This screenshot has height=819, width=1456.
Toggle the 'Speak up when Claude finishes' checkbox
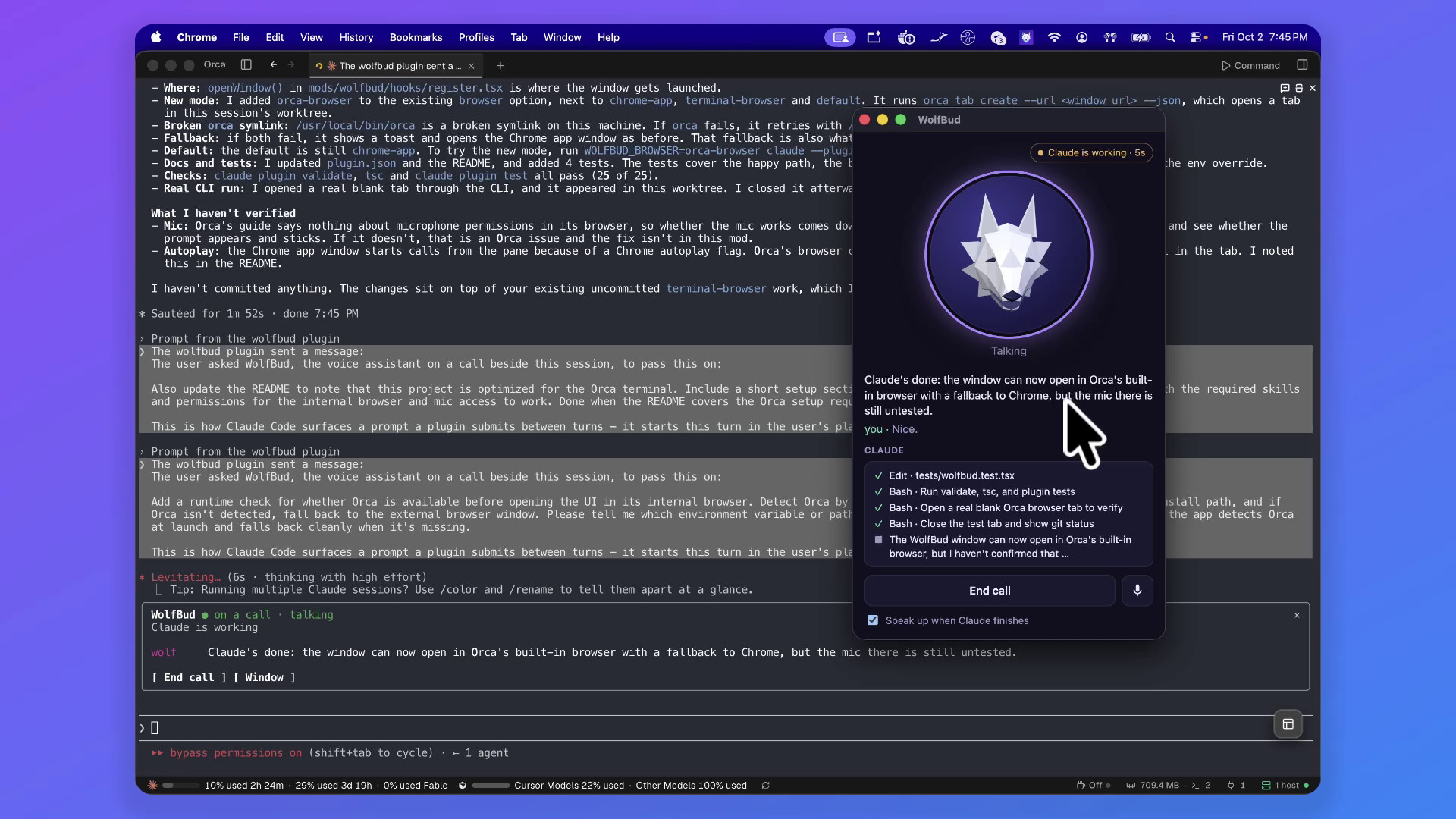(873, 620)
